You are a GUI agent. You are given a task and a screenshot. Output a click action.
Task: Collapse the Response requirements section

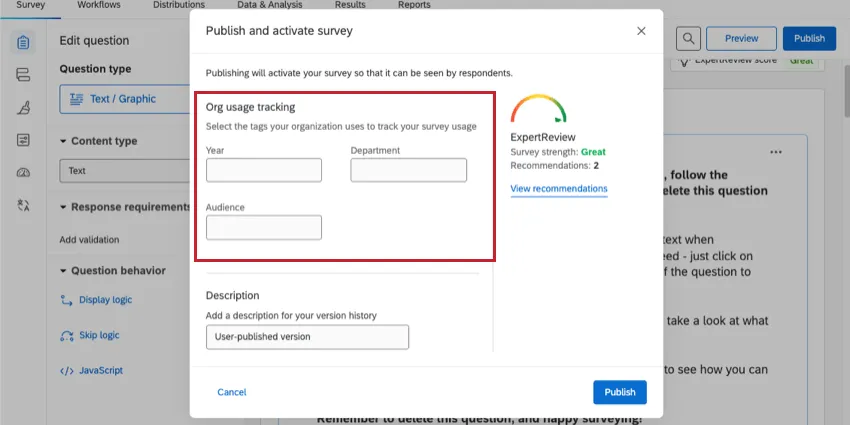(63, 207)
